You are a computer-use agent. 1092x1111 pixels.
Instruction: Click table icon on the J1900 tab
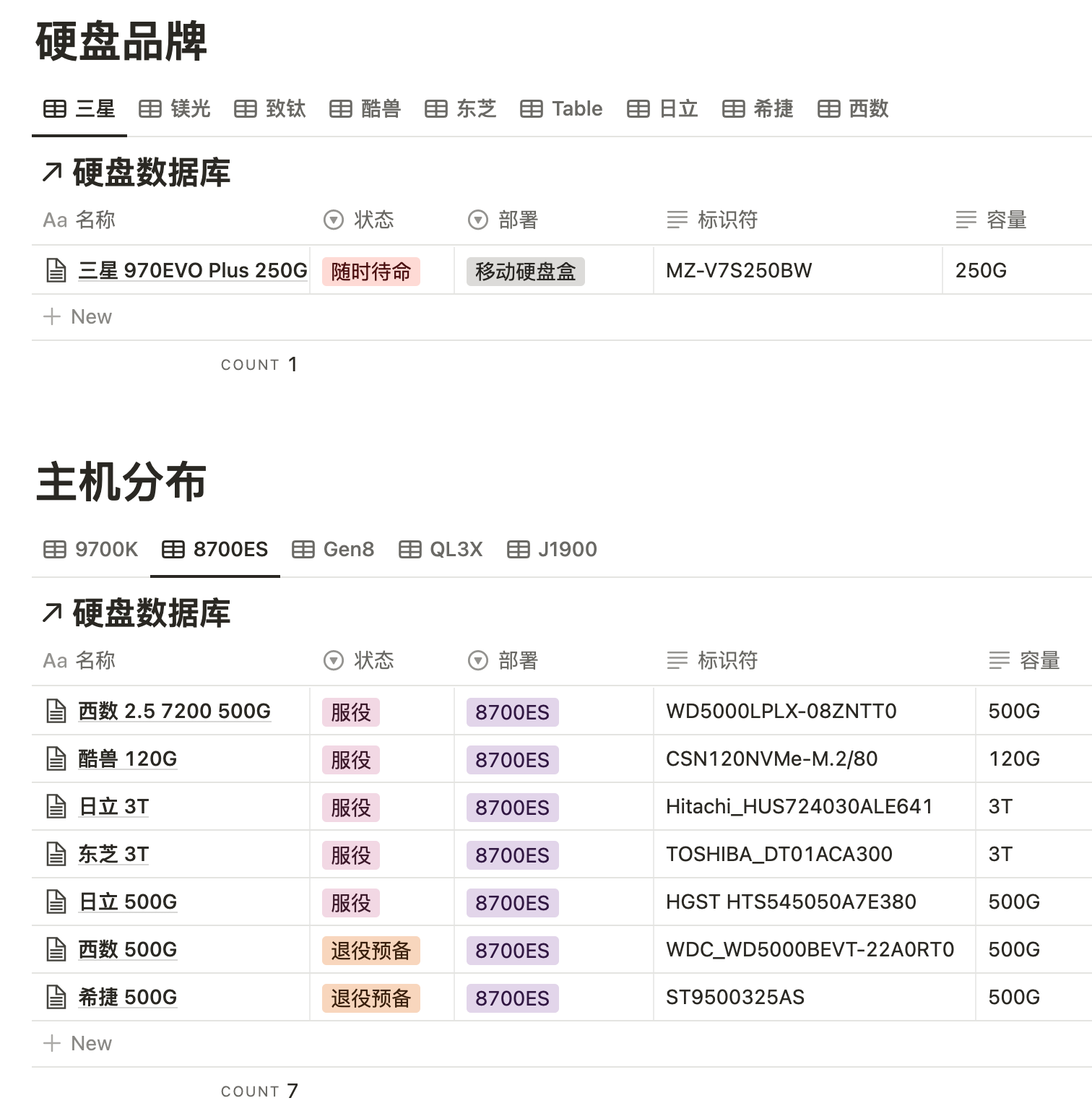(518, 550)
